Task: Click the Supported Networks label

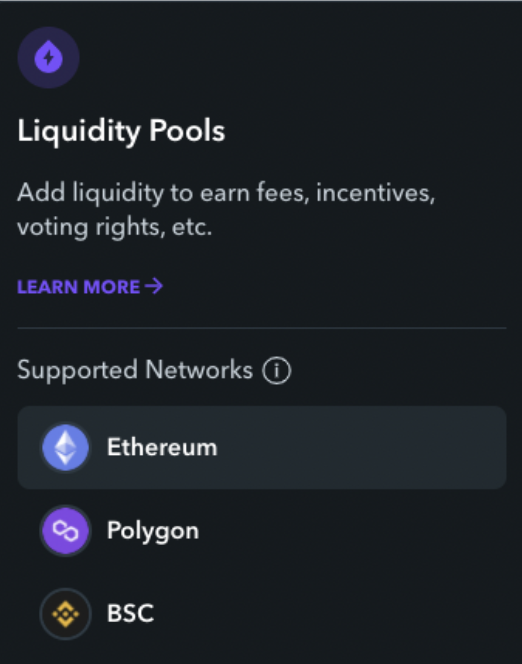Action: (x=135, y=370)
